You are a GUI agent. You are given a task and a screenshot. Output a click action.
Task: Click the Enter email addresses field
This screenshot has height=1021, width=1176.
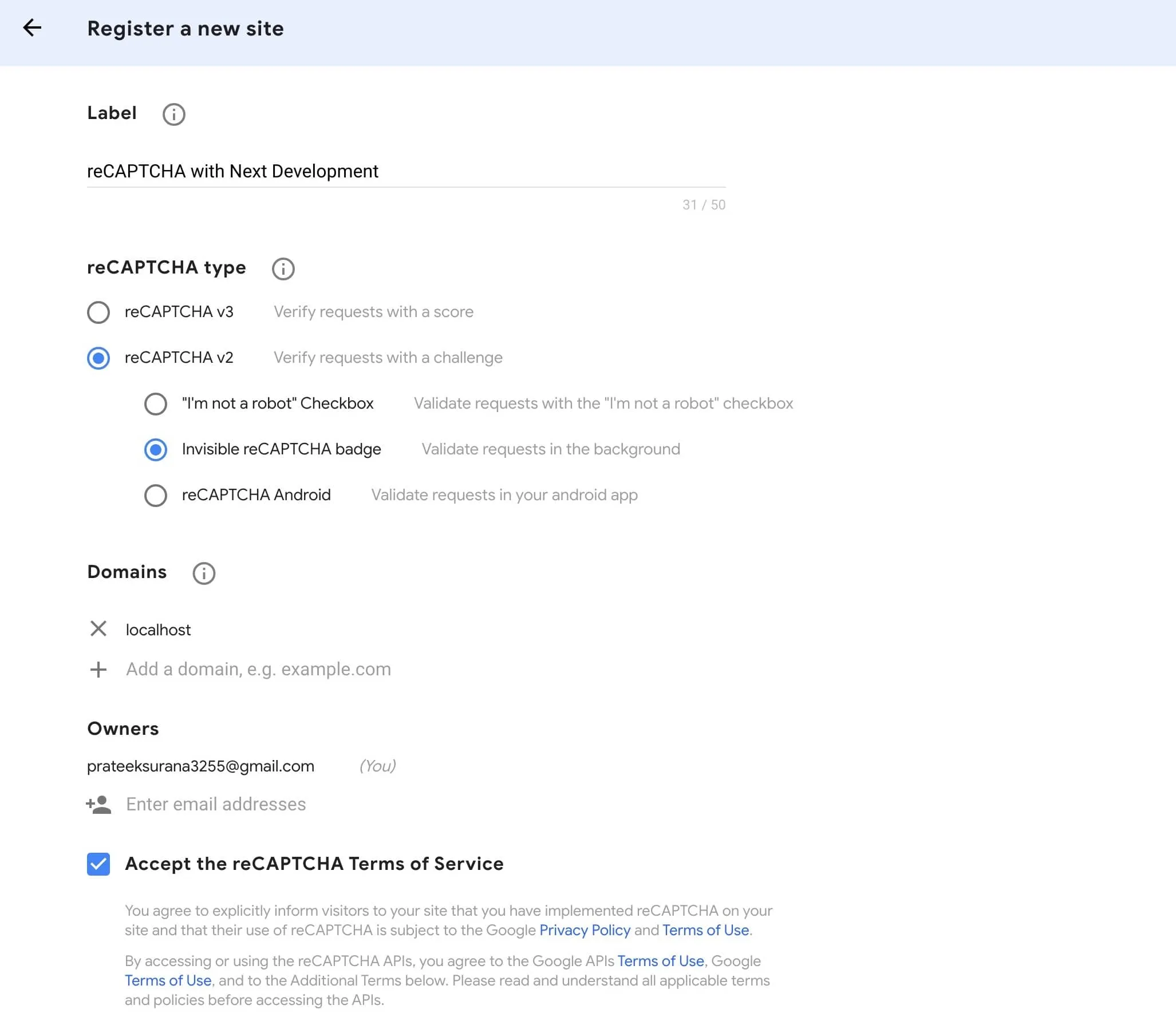(216, 804)
